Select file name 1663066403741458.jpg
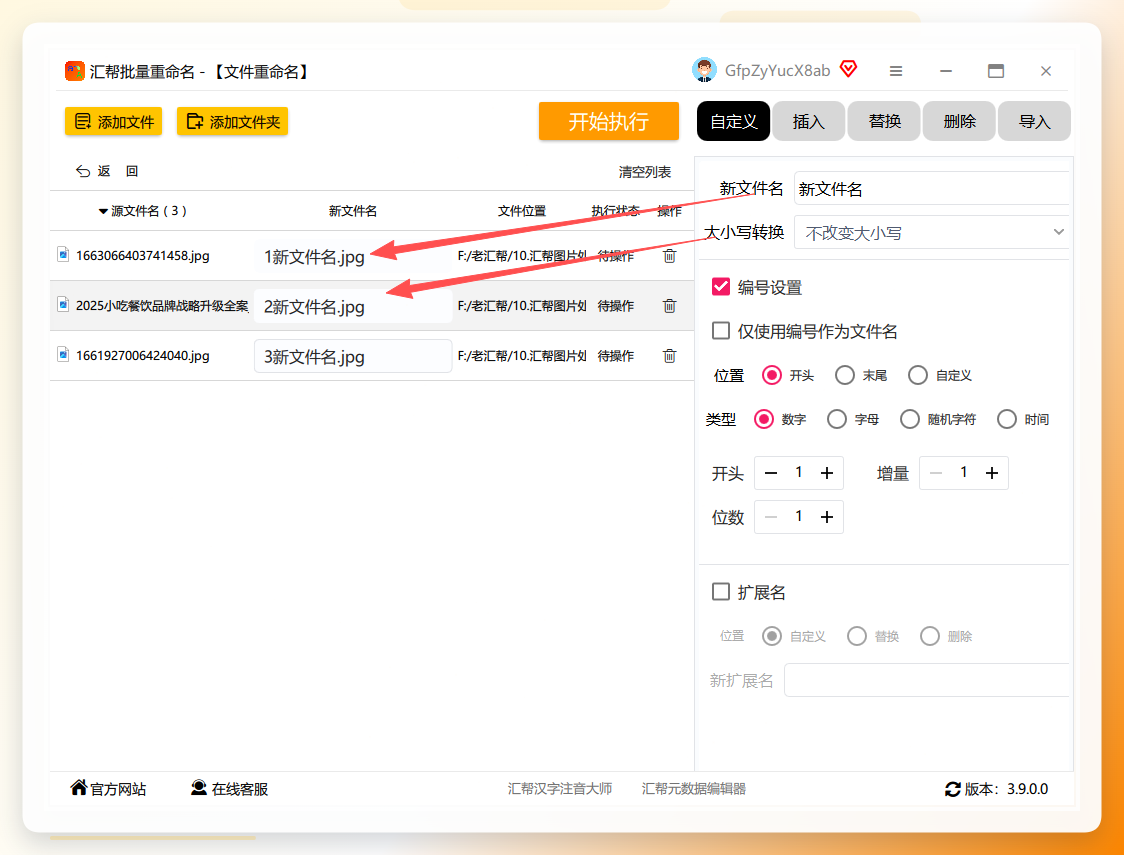The width and height of the screenshot is (1124, 855). [x=143, y=256]
